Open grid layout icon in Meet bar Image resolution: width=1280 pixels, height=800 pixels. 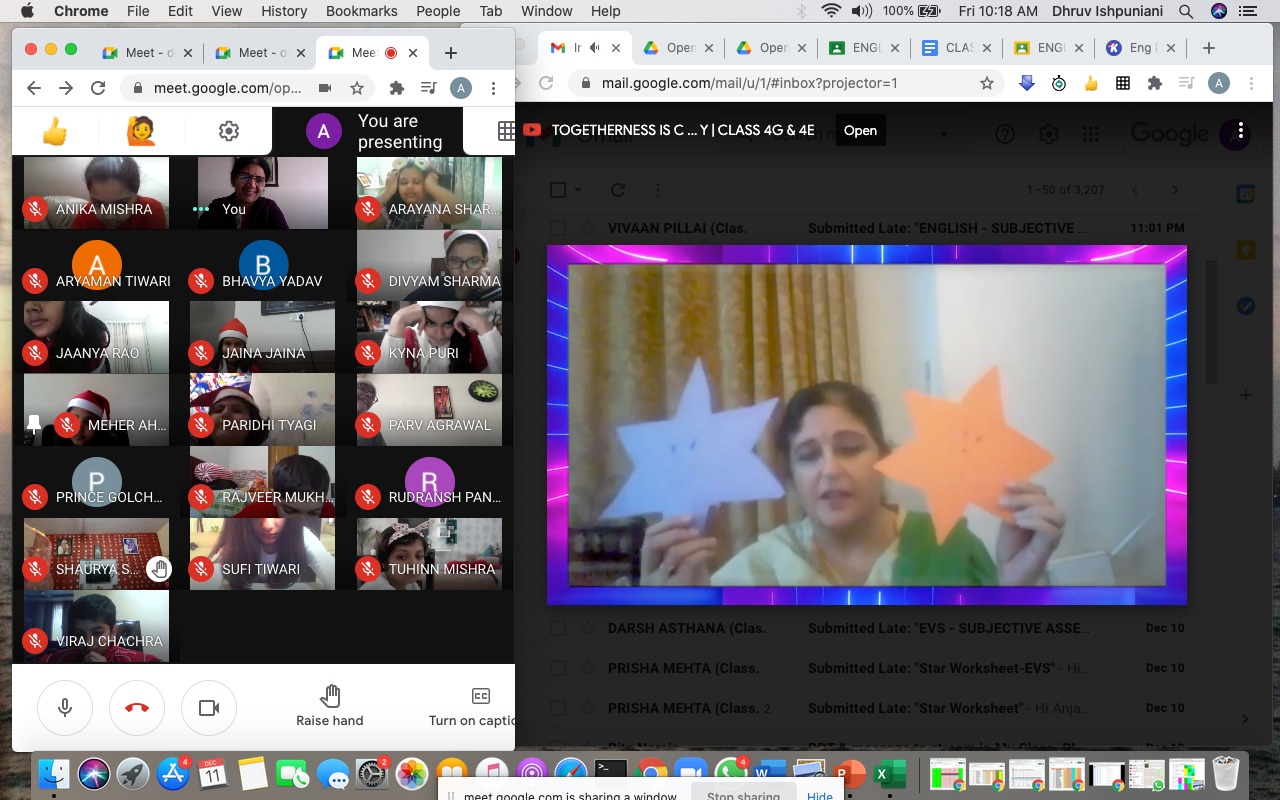(506, 131)
